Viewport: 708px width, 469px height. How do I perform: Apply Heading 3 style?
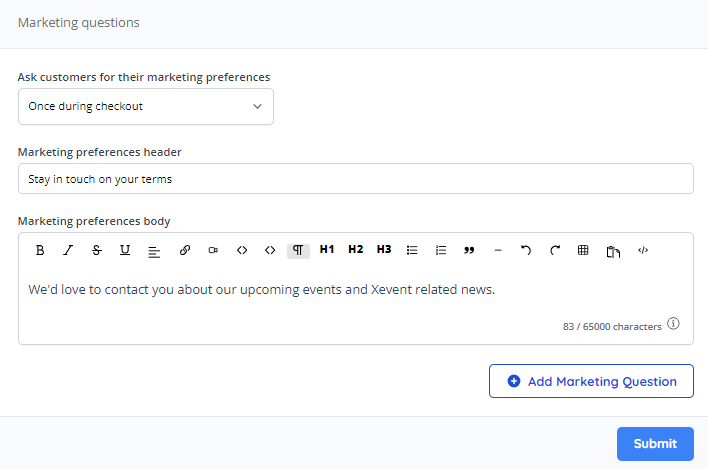point(384,250)
